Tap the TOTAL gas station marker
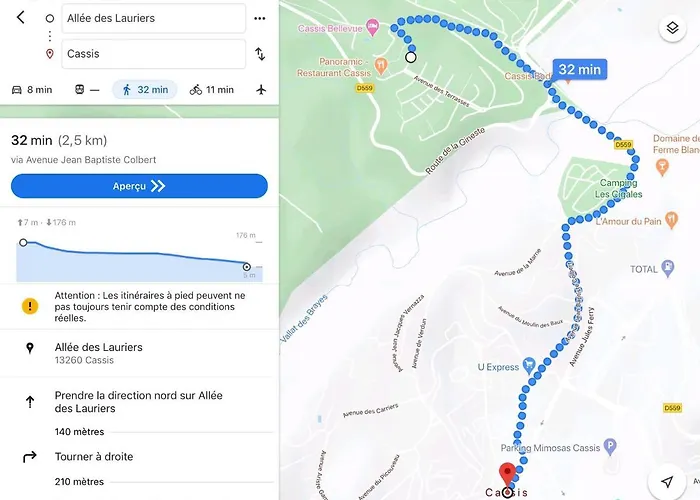The height and width of the screenshot is (500, 700). (x=667, y=269)
